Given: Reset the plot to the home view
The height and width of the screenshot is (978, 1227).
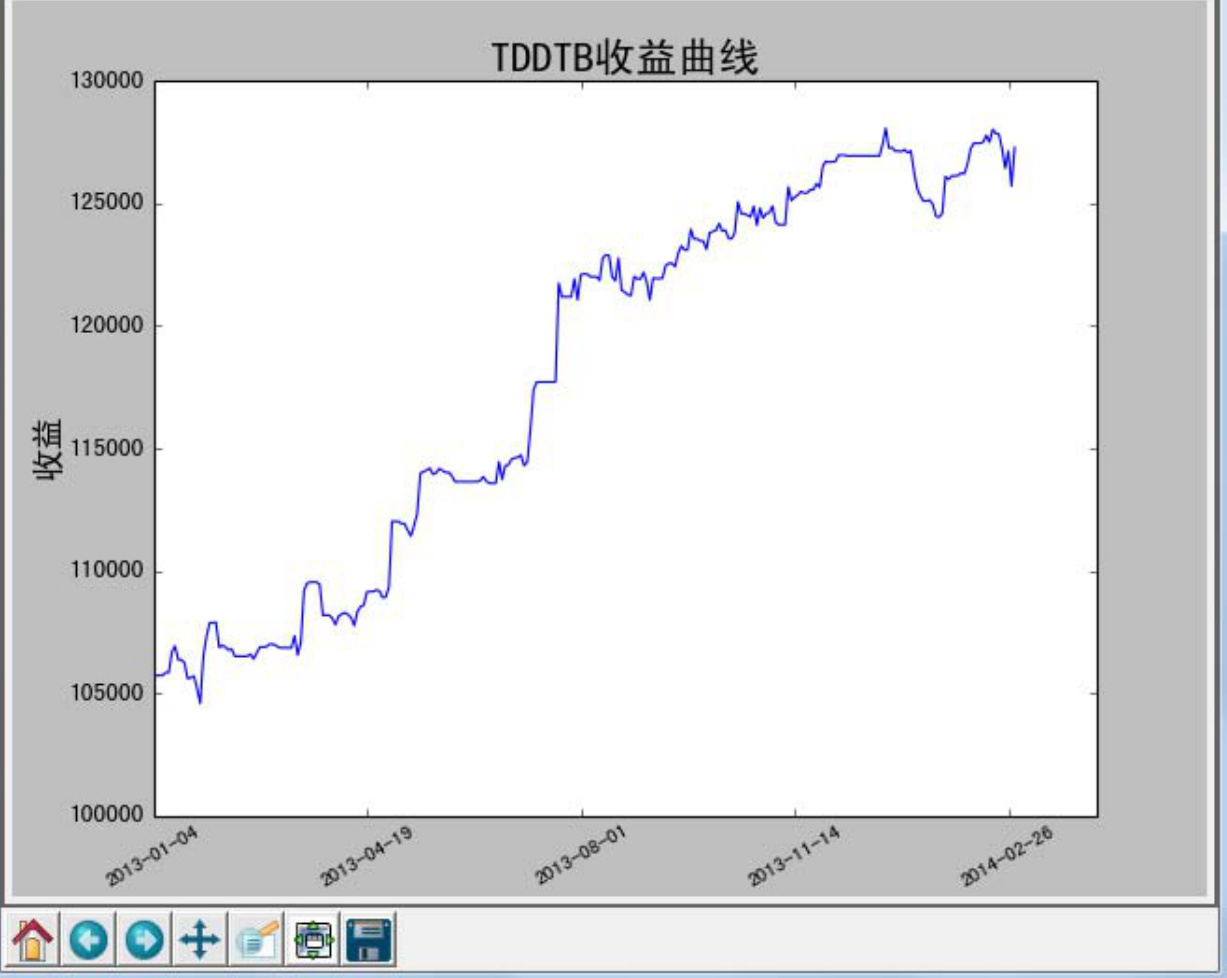Looking at the screenshot, I should pyautogui.click(x=33, y=940).
